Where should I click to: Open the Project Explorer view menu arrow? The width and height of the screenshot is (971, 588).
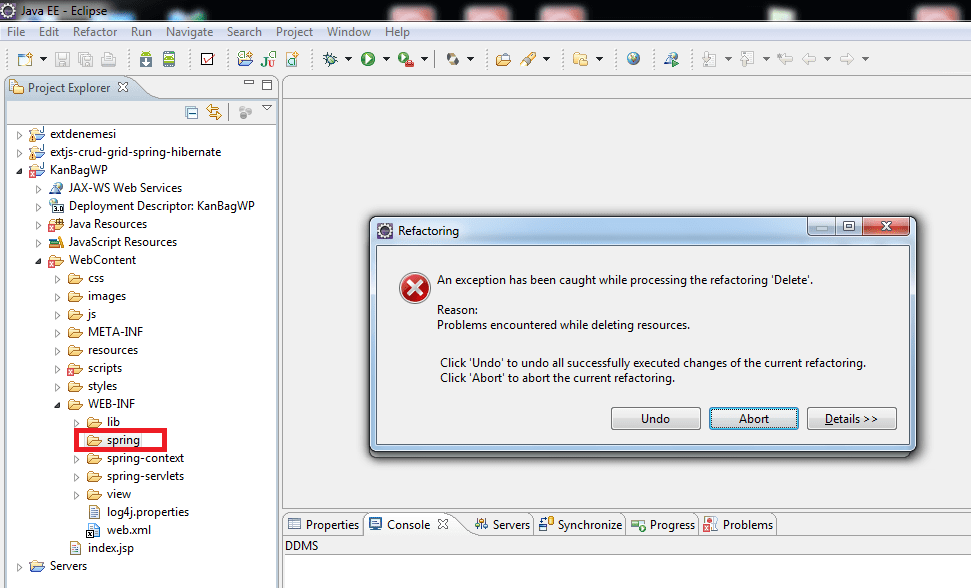[x=267, y=110]
